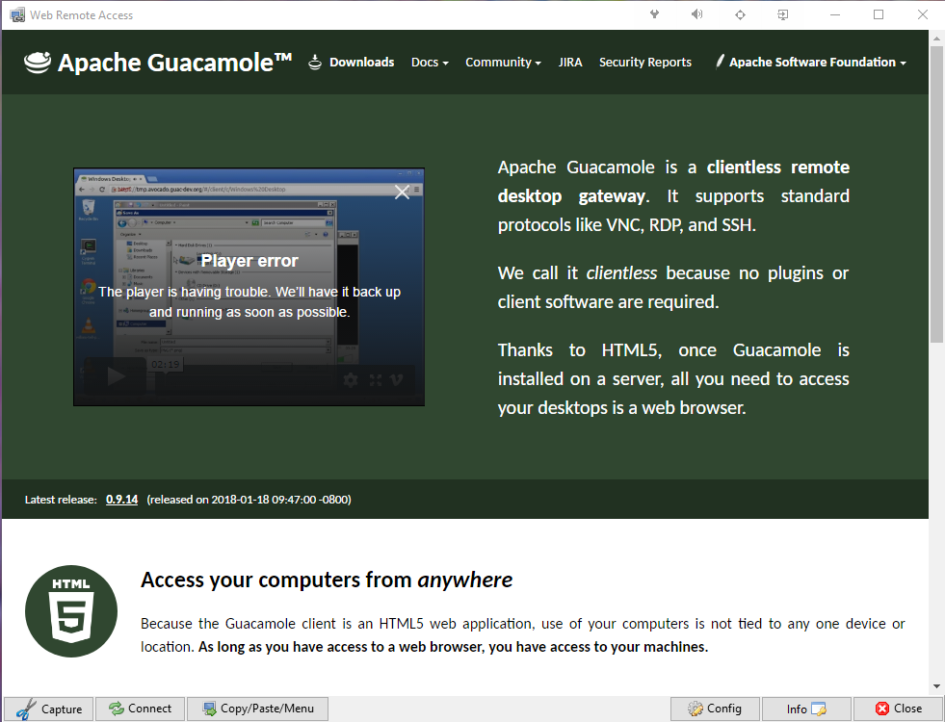The image size is (945, 722).
Task: Open the 0.9.14 release link
Action: [121, 499]
